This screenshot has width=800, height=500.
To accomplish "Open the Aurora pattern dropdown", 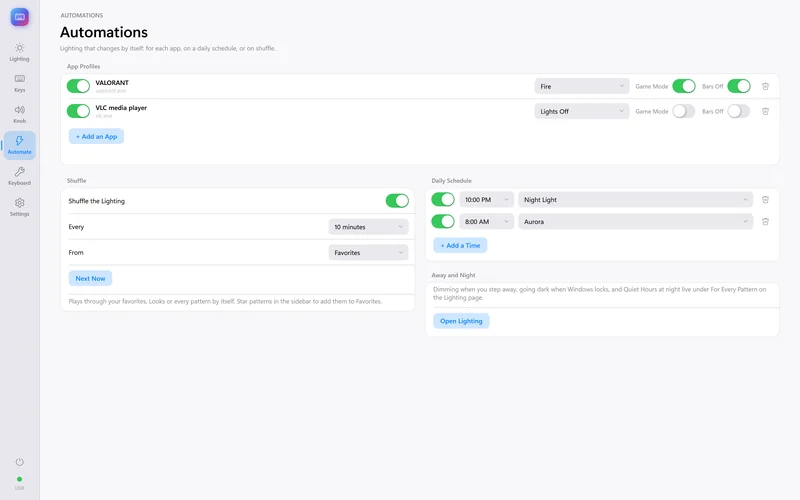I will point(635,221).
